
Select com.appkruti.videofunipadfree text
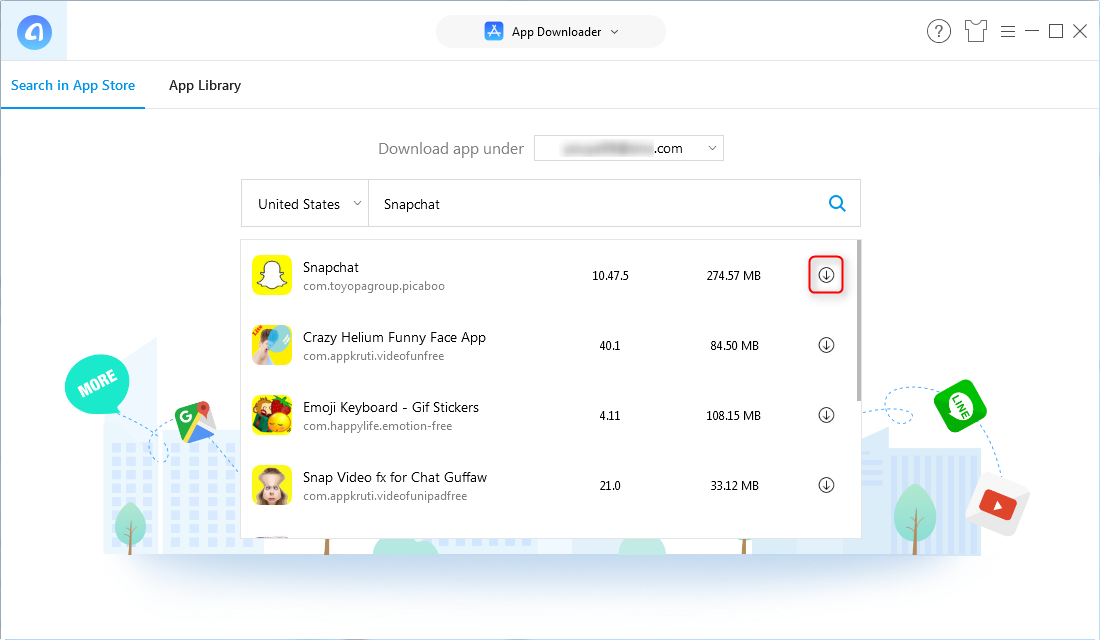385,496
